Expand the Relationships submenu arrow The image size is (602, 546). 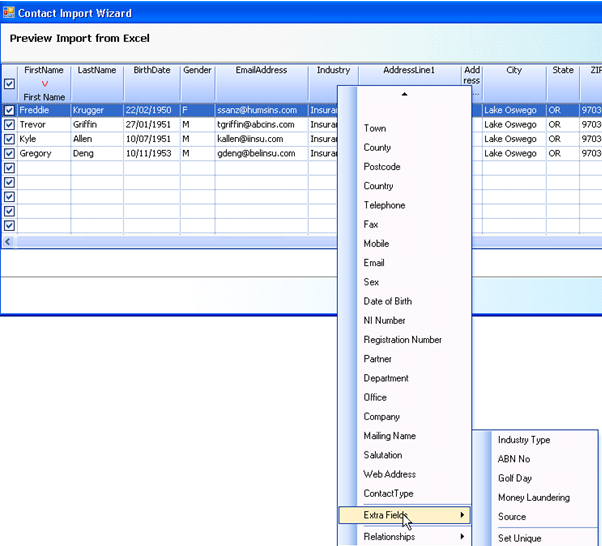coord(463,536)
